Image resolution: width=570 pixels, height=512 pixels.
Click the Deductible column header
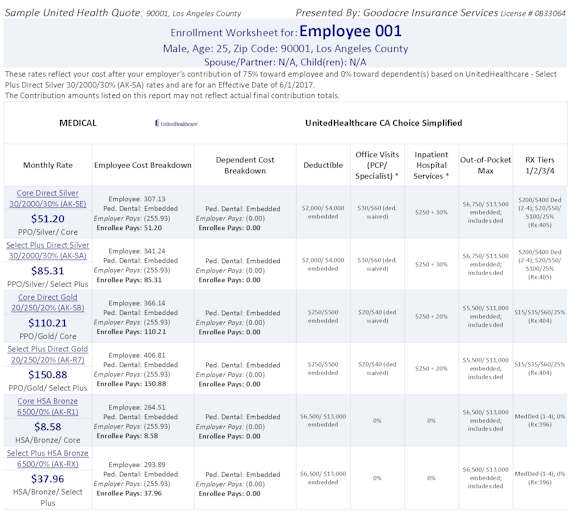[x=323, y=165]
